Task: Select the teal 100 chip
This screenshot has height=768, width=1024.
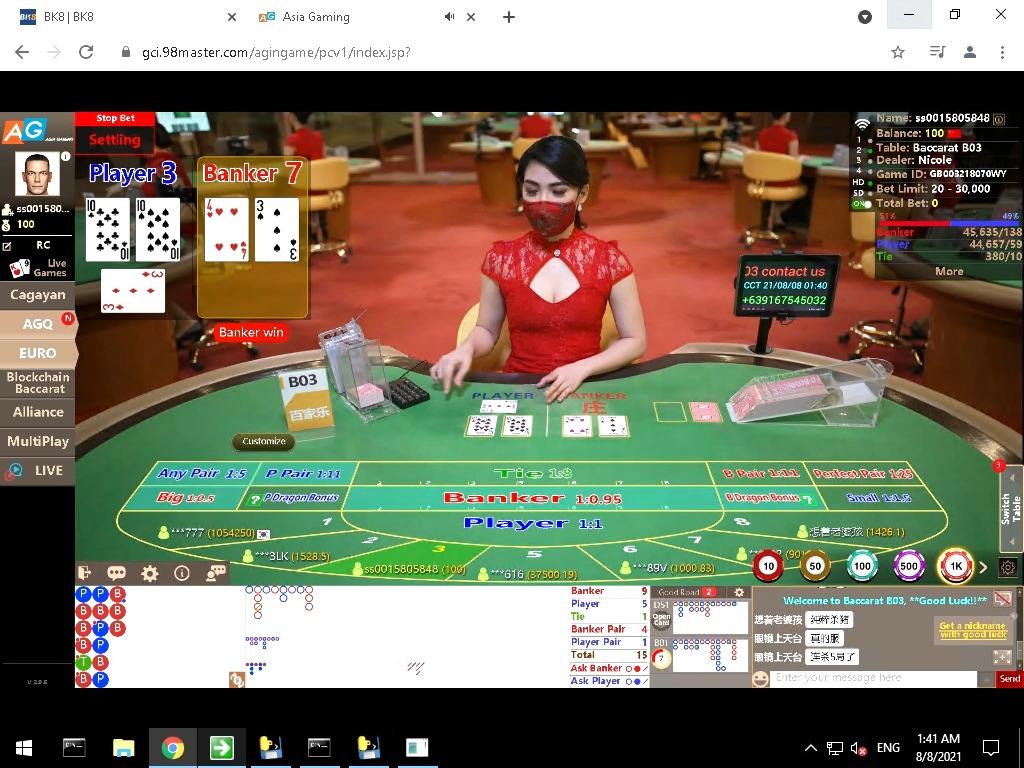Action: click(862, 566)
